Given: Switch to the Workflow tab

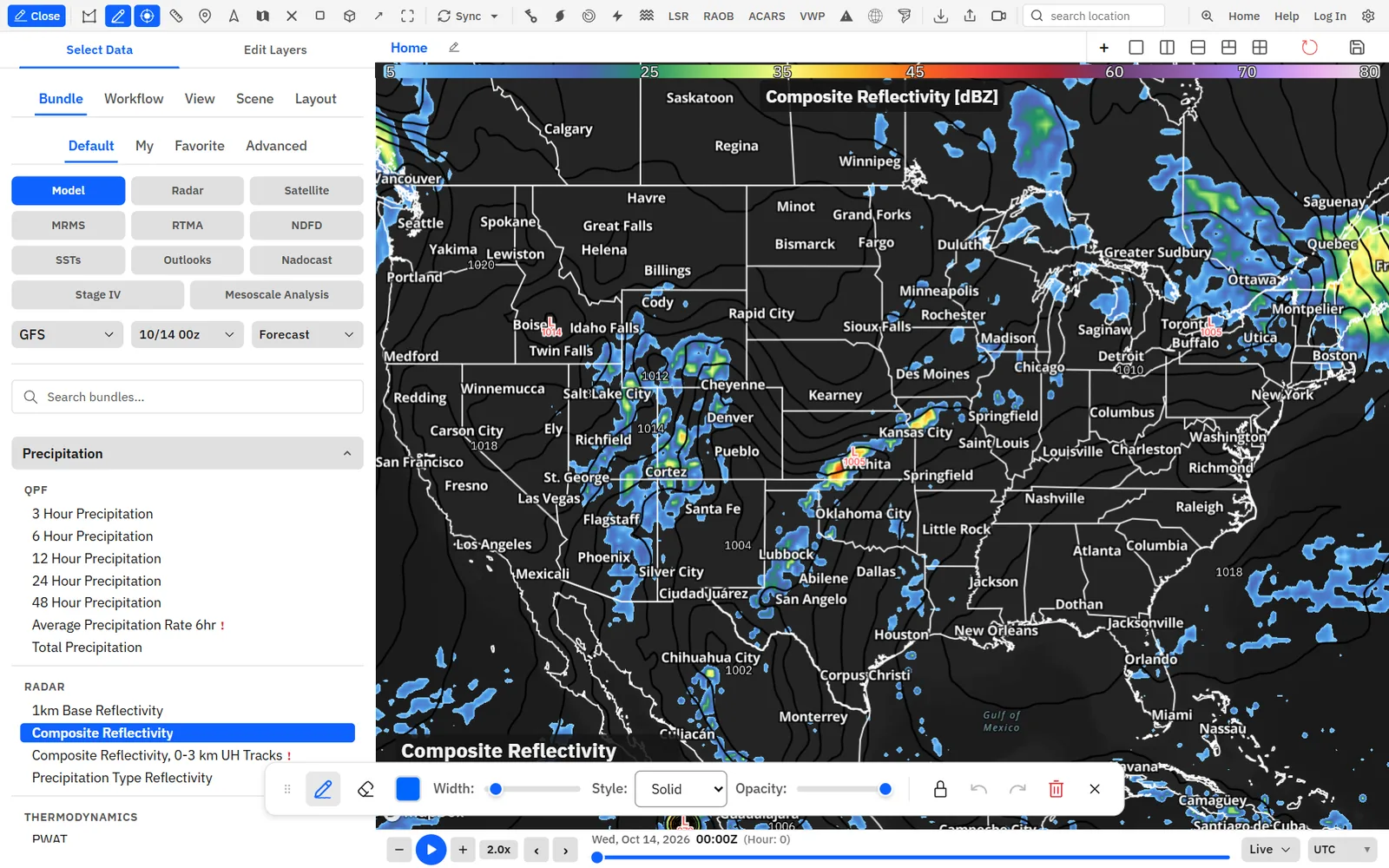Looking at the screenshot, I should click(134, 99).
